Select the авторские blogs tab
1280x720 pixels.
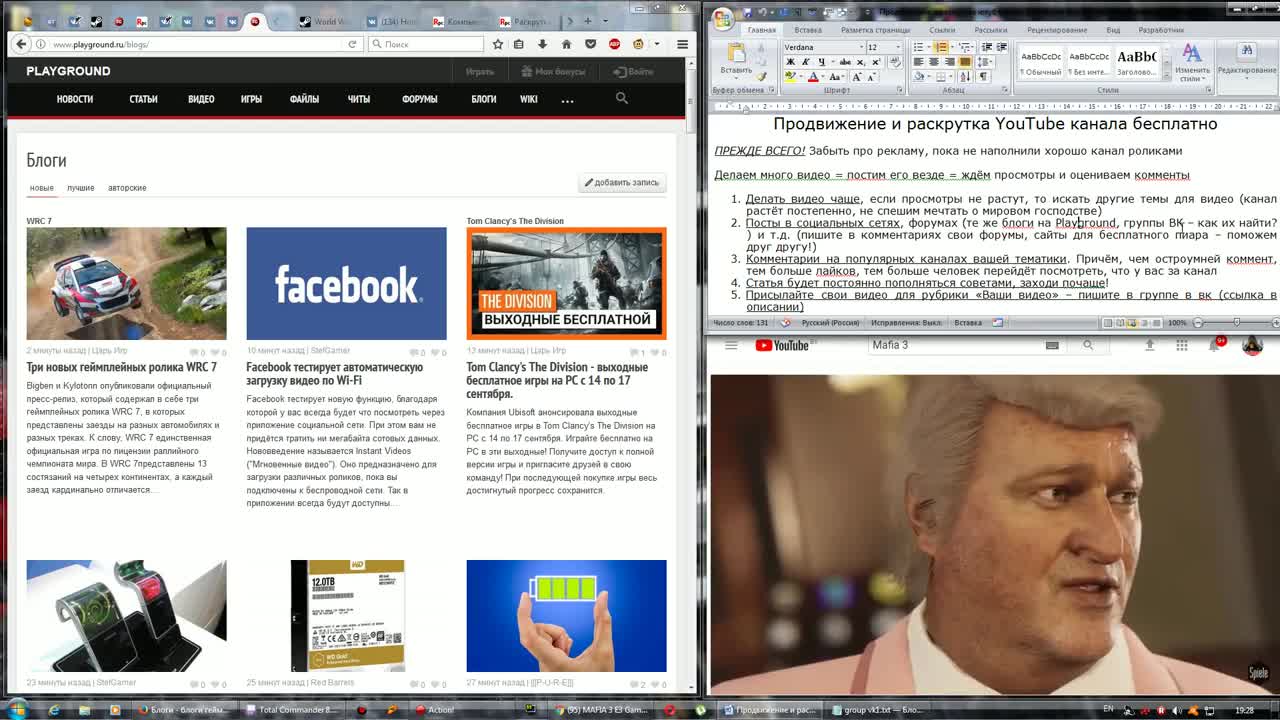click(x=127, y=188)
